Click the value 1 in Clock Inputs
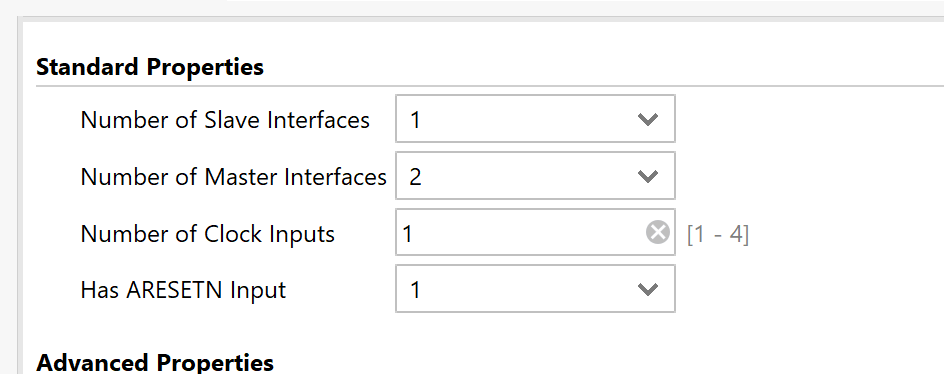Viewport: 944px width, 374px height. 408,233
